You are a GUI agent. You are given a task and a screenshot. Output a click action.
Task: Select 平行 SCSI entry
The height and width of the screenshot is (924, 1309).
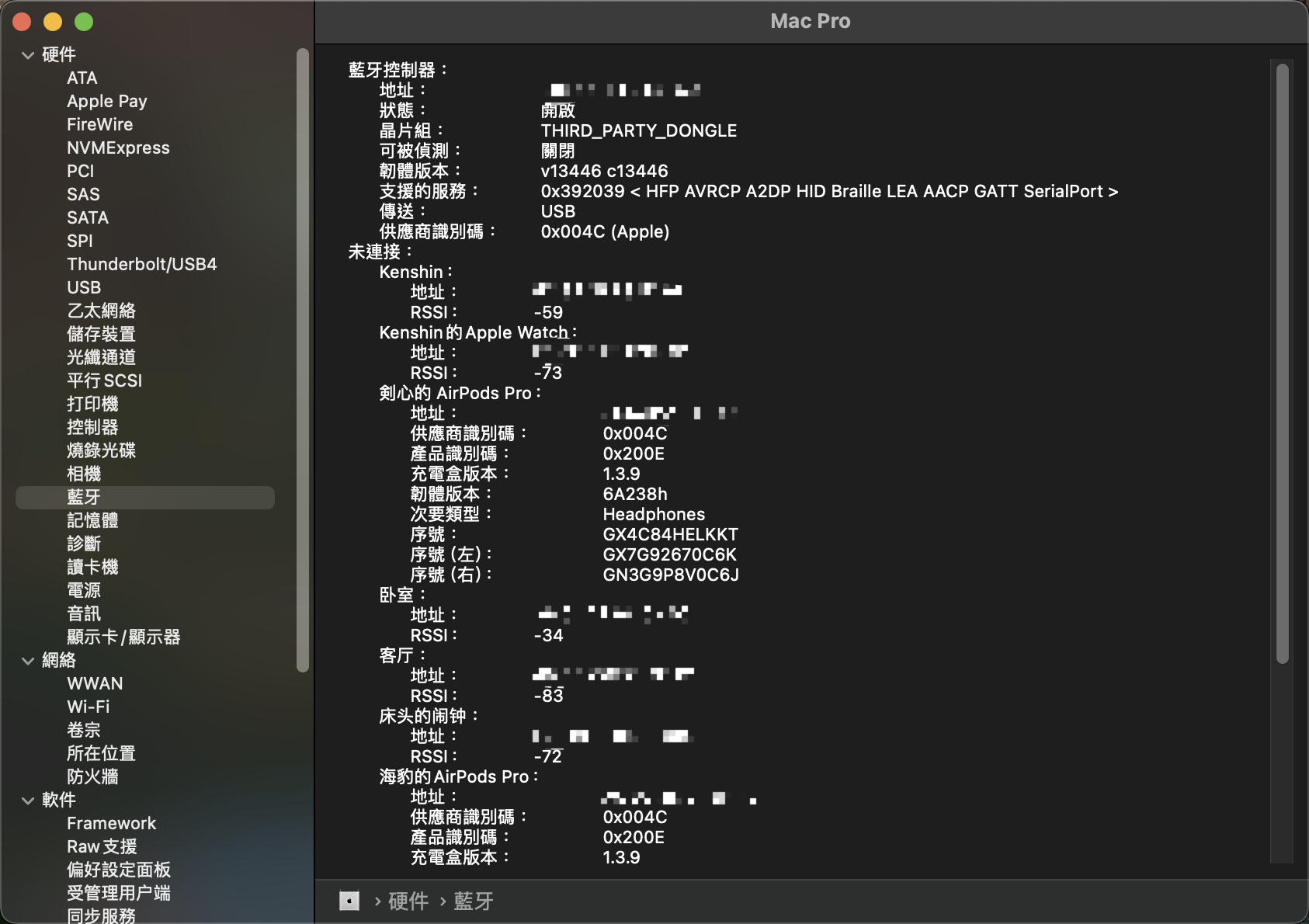(x=104, y=381)
